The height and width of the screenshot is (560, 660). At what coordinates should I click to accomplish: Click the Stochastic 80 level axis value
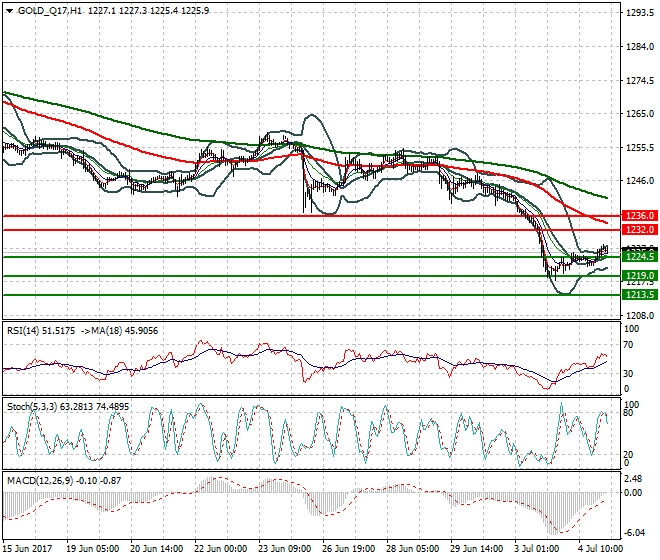pyautogui.click(x=628, y=413)
